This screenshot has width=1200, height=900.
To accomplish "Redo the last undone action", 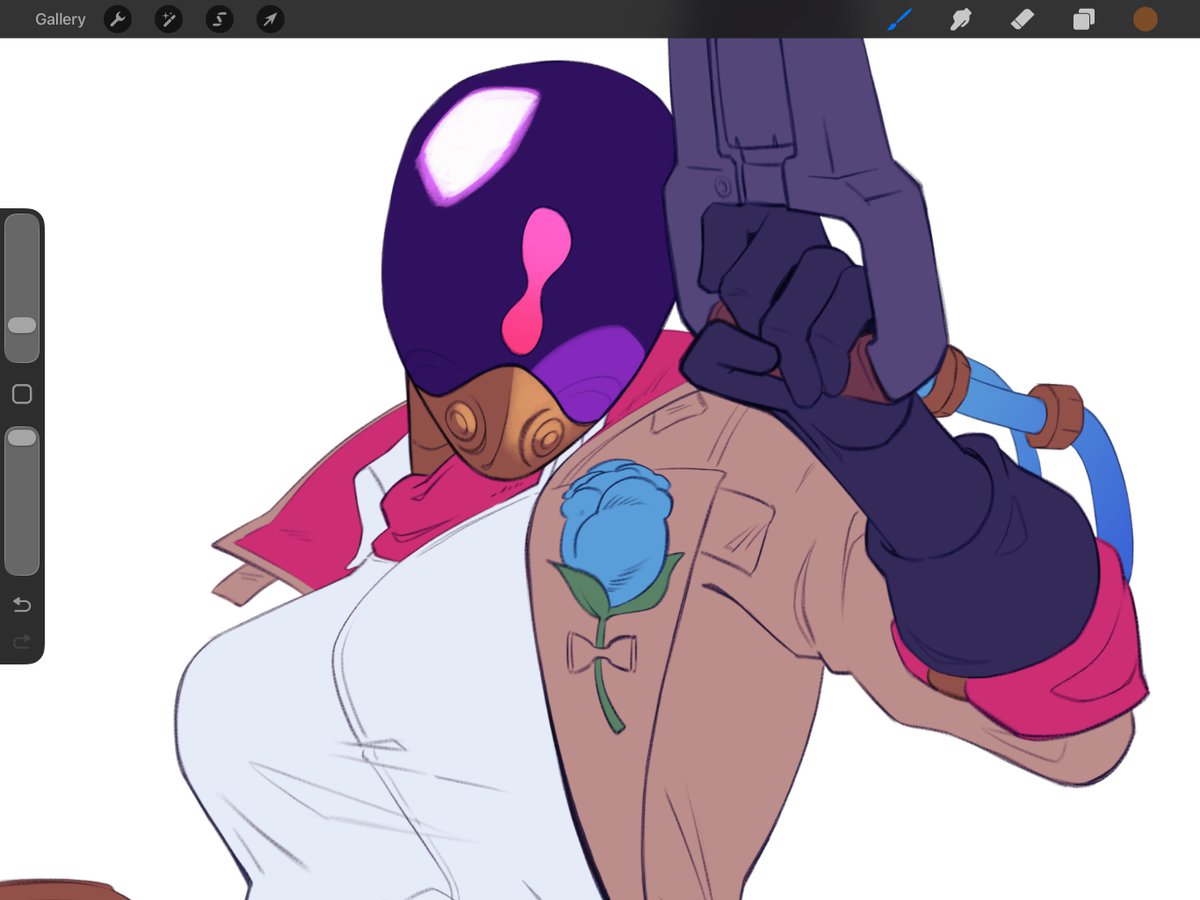I will coord(22,641).
